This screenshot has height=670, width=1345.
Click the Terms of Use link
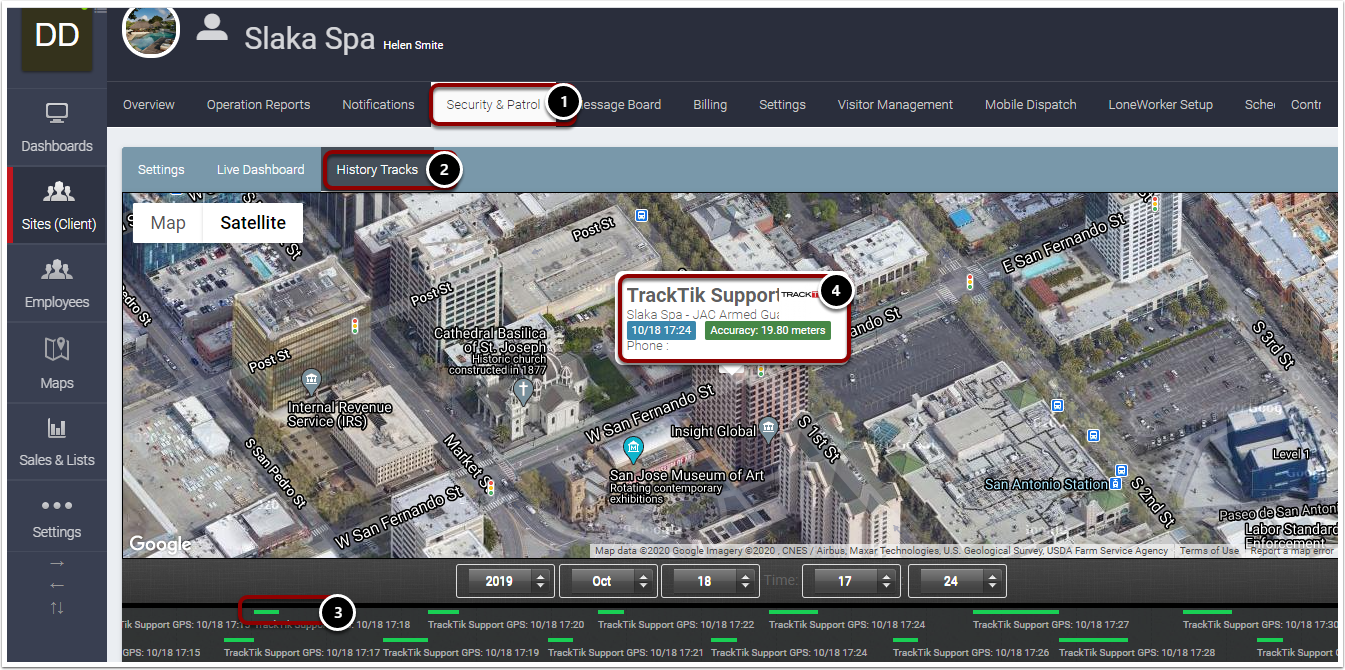[x=1210, y=549]
